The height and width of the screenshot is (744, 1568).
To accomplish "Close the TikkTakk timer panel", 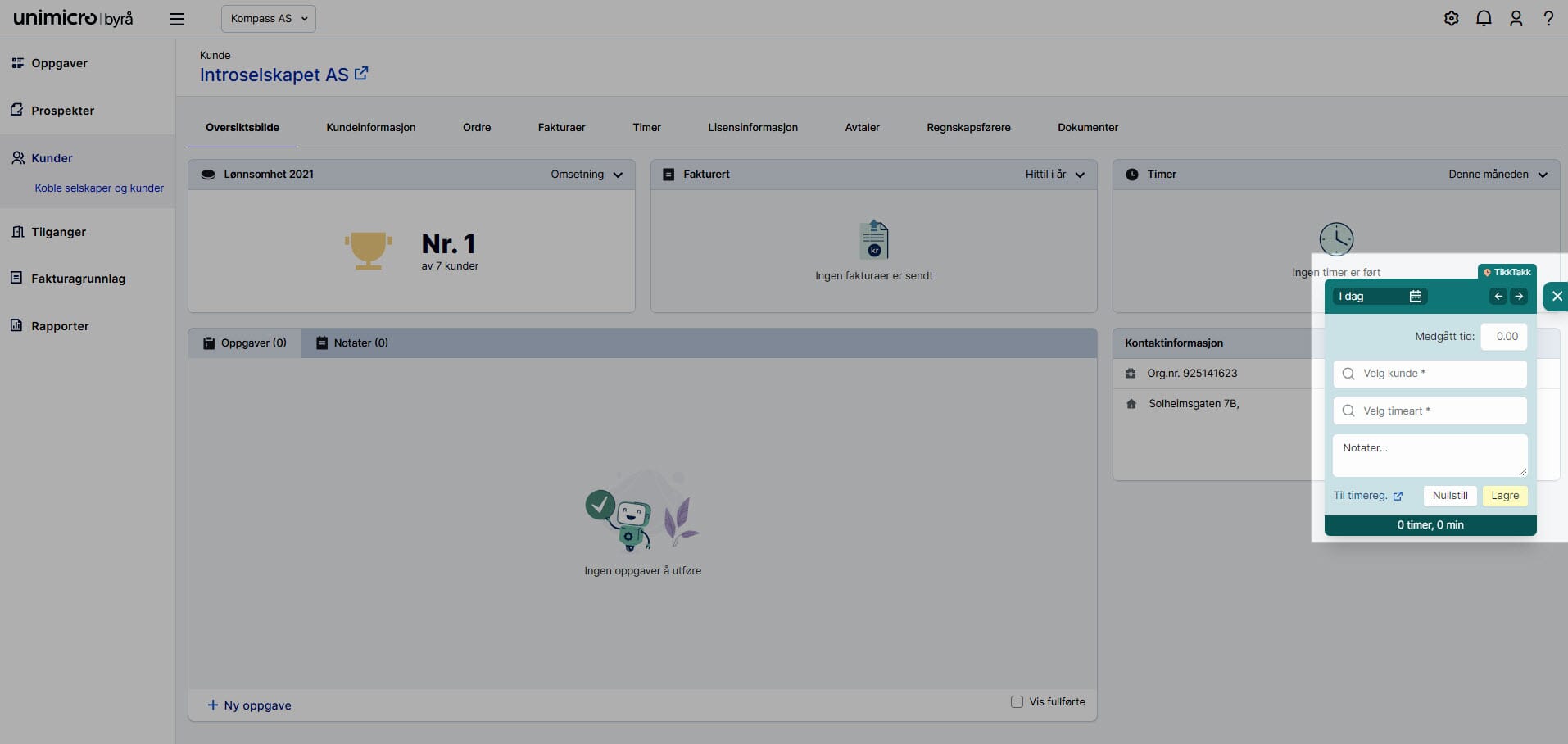I will (x=1557, y=296).
